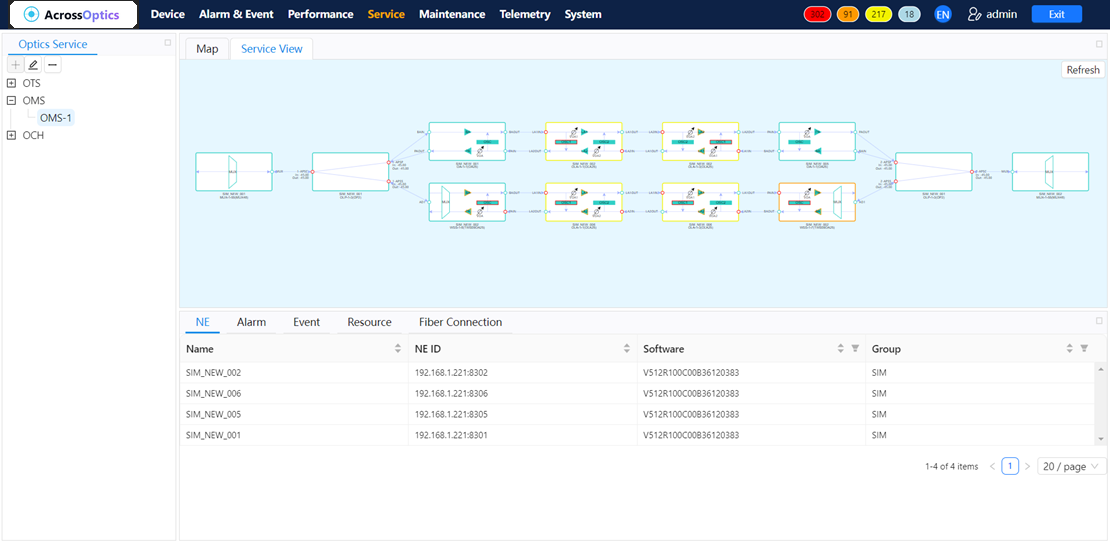Open the admin user profile icon
The width and height of the screenshot is (1110, 543).
975,14
